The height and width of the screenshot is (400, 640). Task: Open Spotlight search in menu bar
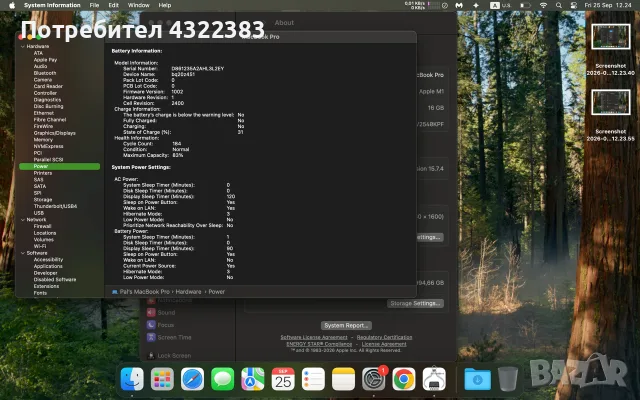coord(558,5)
